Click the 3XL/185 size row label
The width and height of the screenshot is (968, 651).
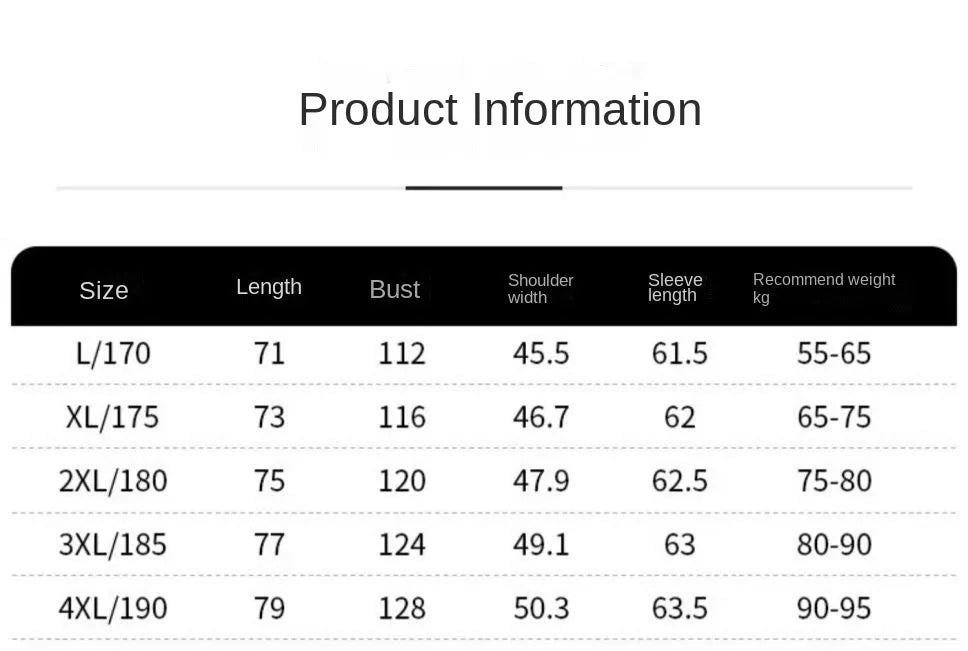pyautogui.click(x=112, y=545)
